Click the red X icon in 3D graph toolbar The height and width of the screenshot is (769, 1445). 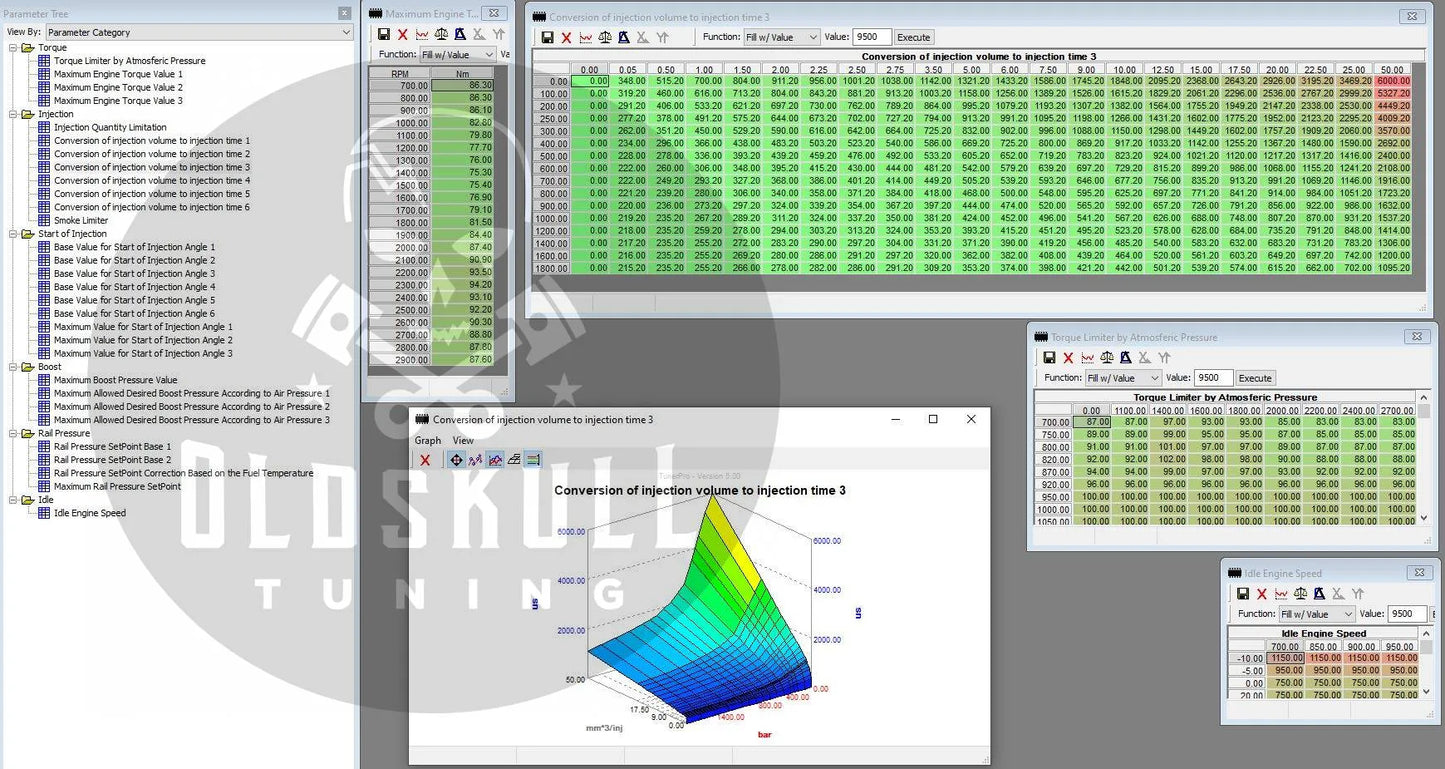[x=425, y=460]
